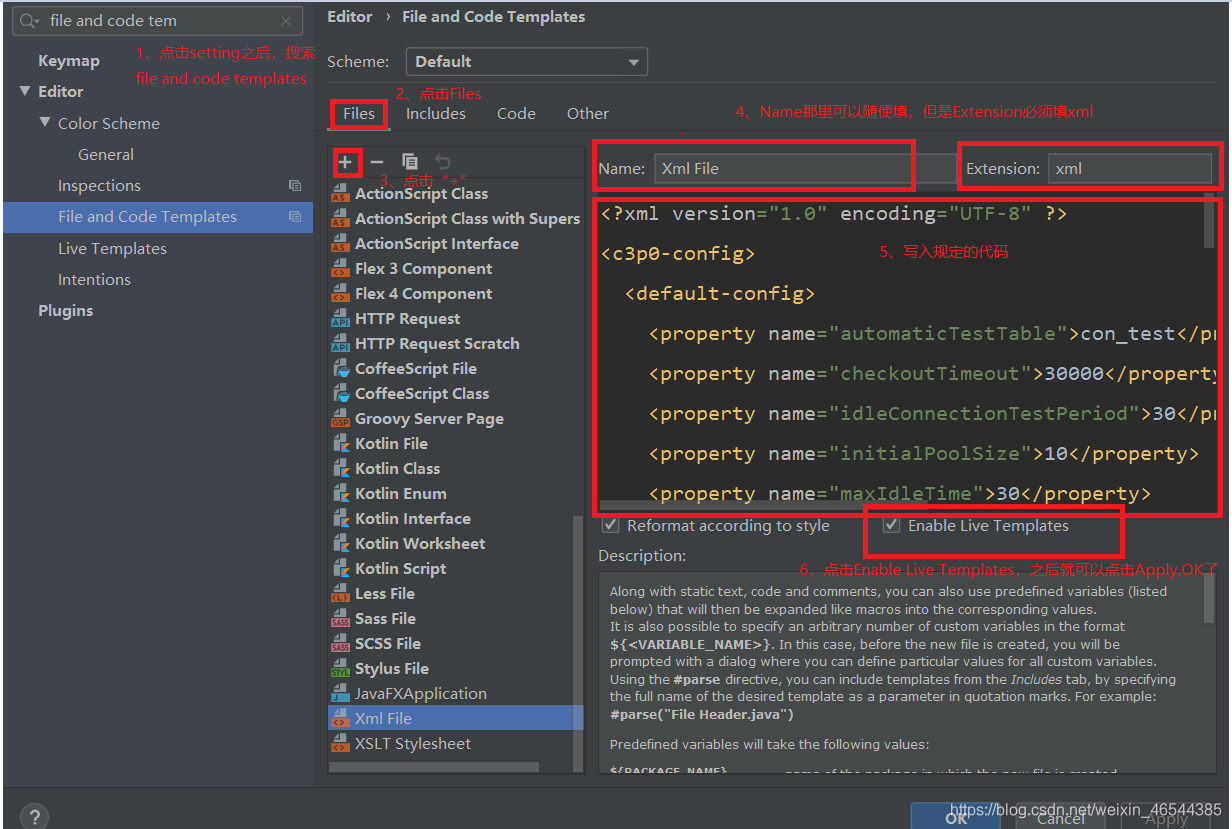Select General under Color Scheme
The width and height of the screenshot is (1232, 829).
tap(106, 154)
